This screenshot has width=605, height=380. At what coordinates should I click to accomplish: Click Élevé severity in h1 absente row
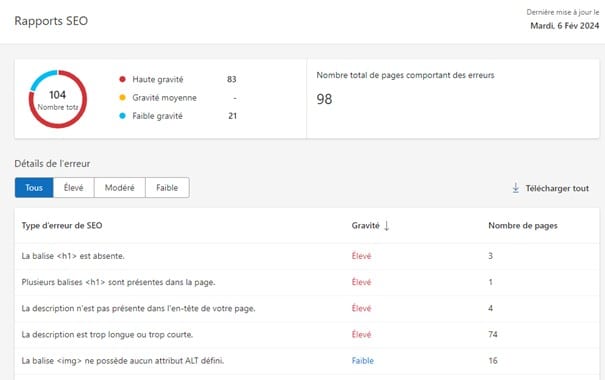[x=362, y=256]
